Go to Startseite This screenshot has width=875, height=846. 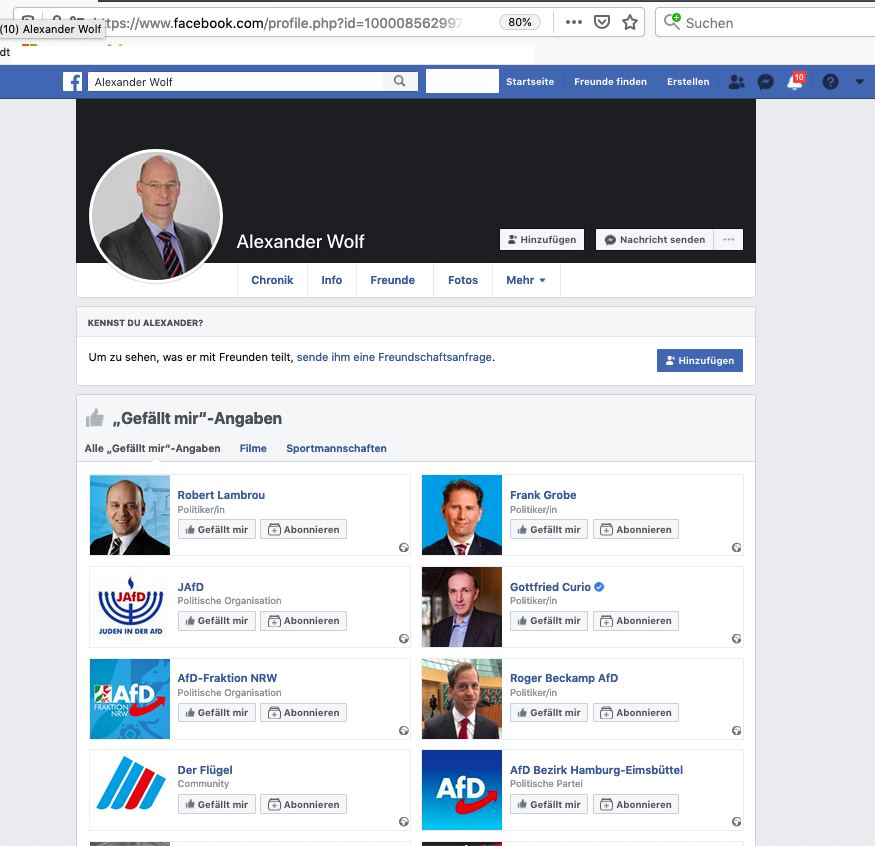(530, 81)
